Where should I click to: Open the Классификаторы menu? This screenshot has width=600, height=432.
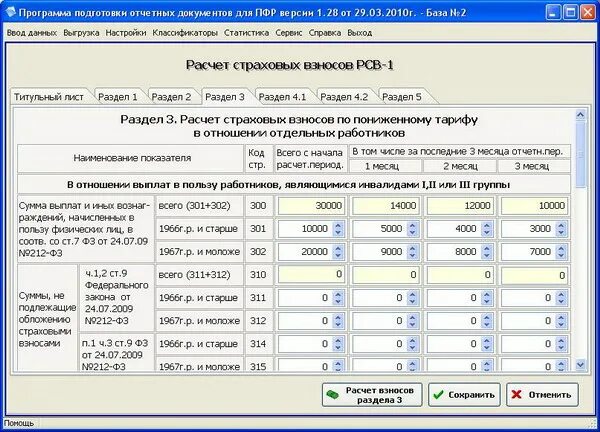tap(185, 33)
